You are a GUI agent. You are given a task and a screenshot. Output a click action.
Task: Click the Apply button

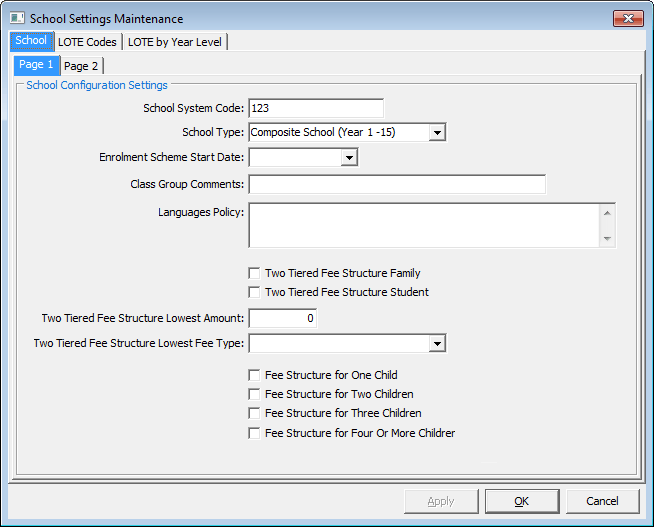pyautogui.click(x=441, y=501)
